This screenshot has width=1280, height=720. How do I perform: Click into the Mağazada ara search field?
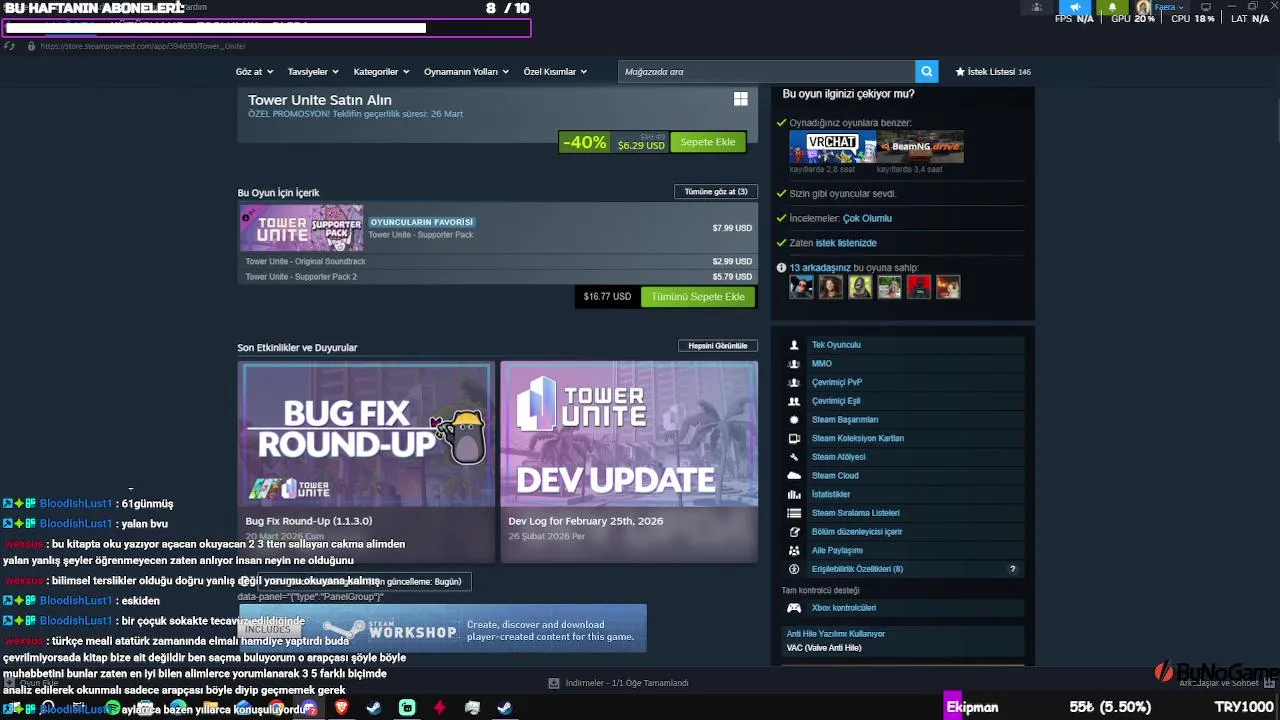767,72
